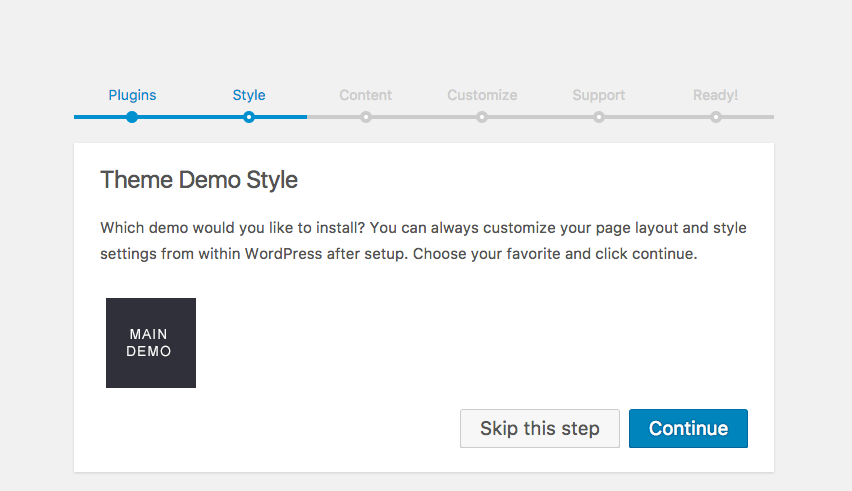This screenshot has height=491, width=852.
Task: Click the gray progress bar between Support and Ready!
Action: (657, 117)
